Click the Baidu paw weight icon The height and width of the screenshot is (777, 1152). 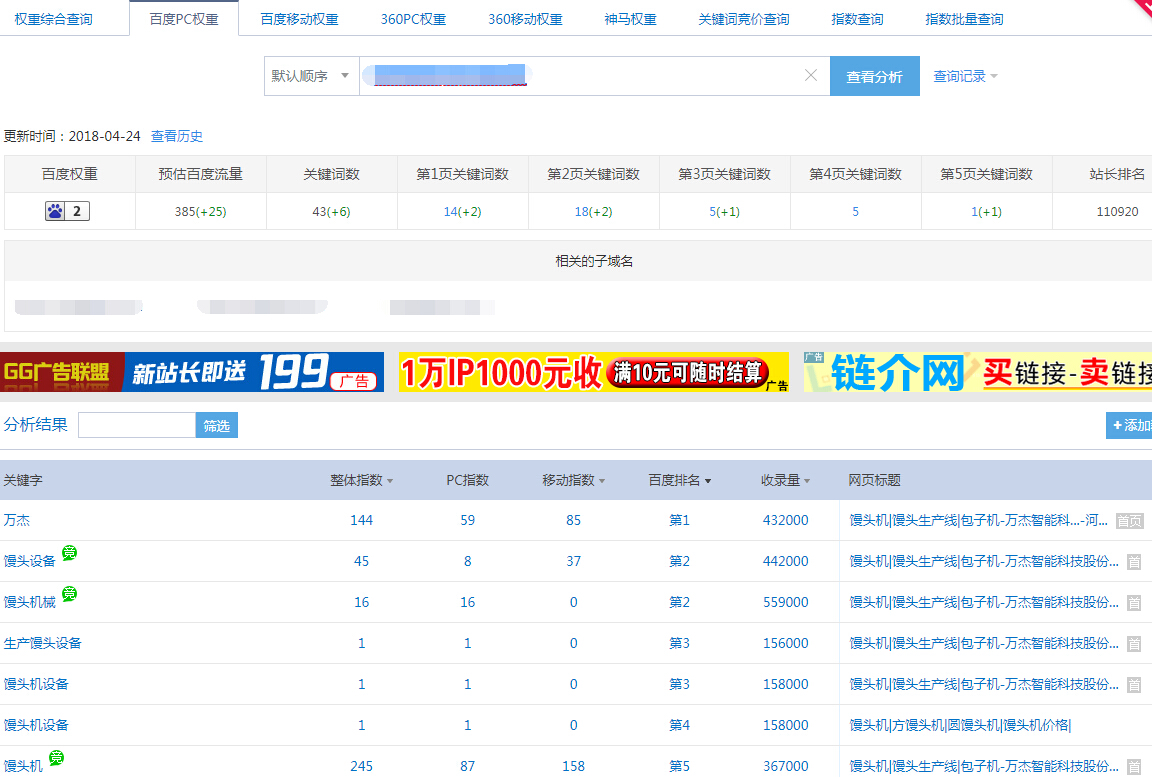point(55,211)
